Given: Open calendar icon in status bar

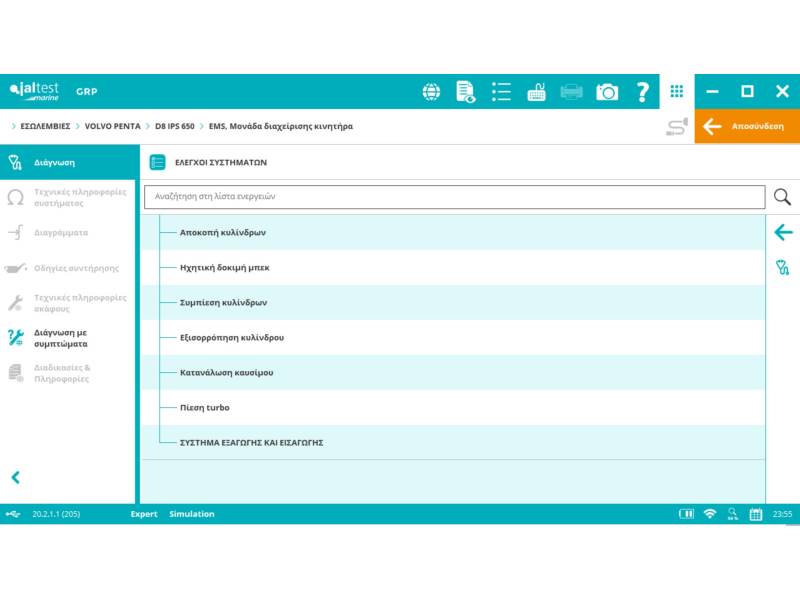Looking at the screenshot, I should point(756,514).
